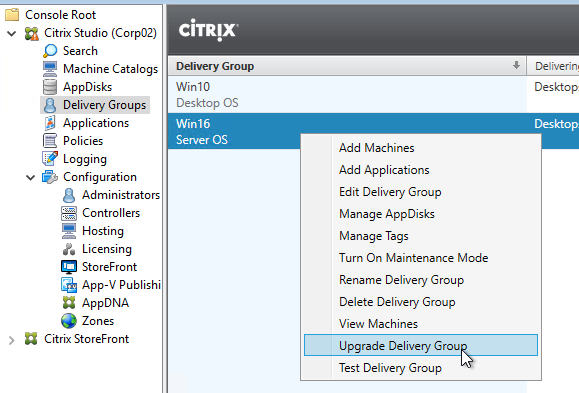Open Licensing tree item
This screenshot has width=579, height=393.
[107, 249]
